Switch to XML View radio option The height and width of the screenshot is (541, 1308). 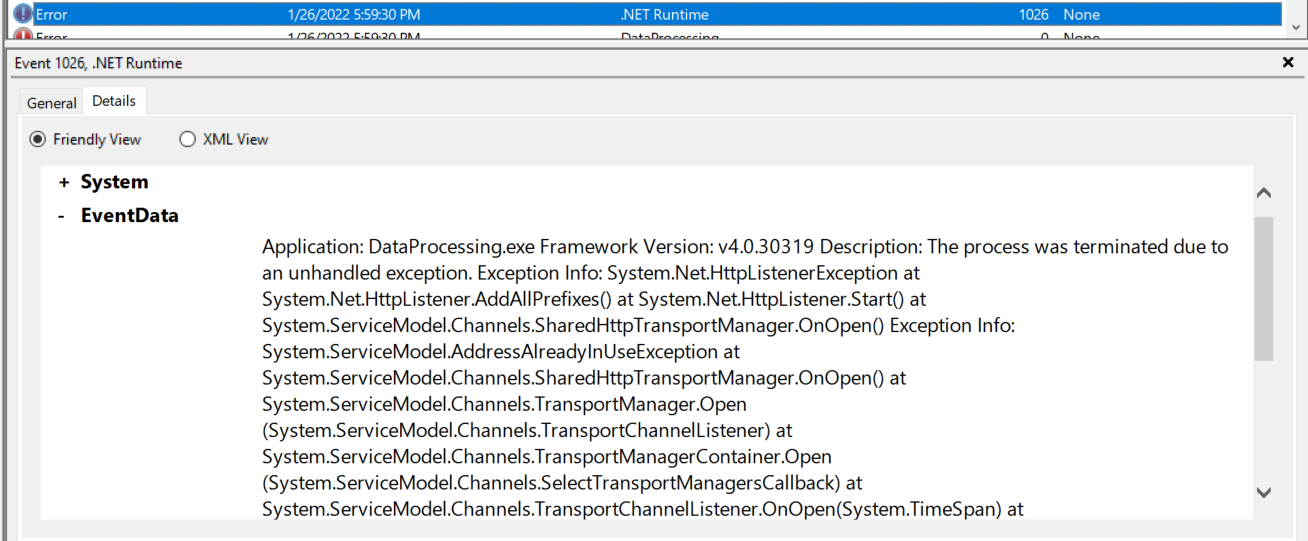coord(187,139)
